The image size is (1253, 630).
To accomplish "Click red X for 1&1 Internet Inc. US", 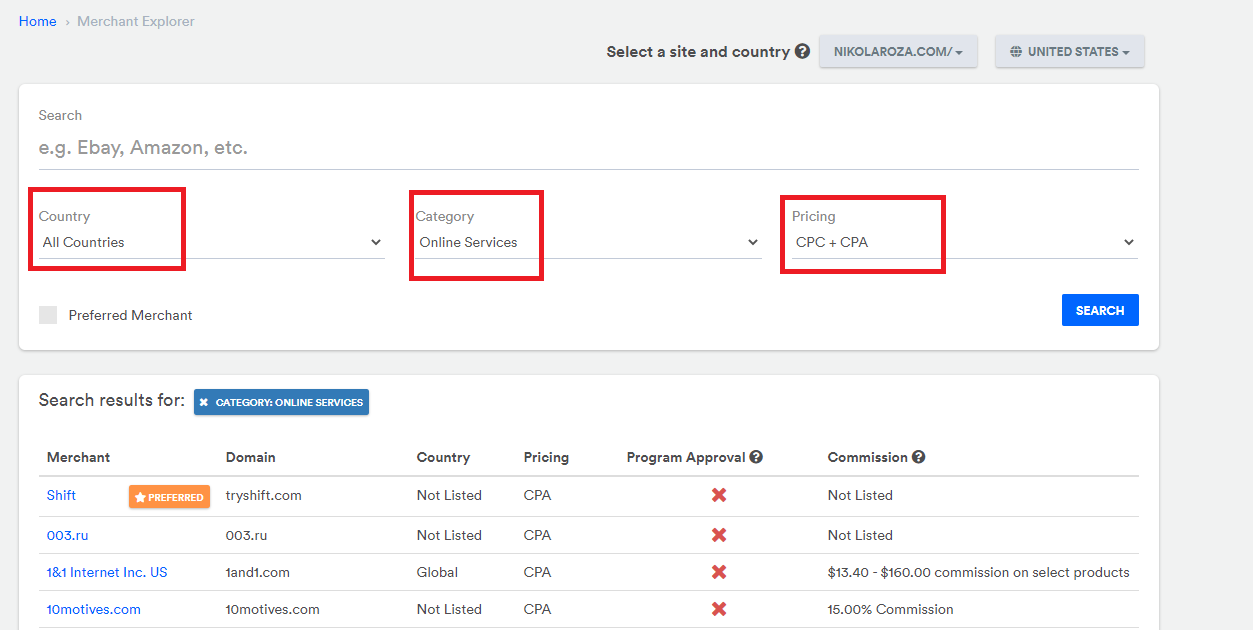I will point(718,573).
